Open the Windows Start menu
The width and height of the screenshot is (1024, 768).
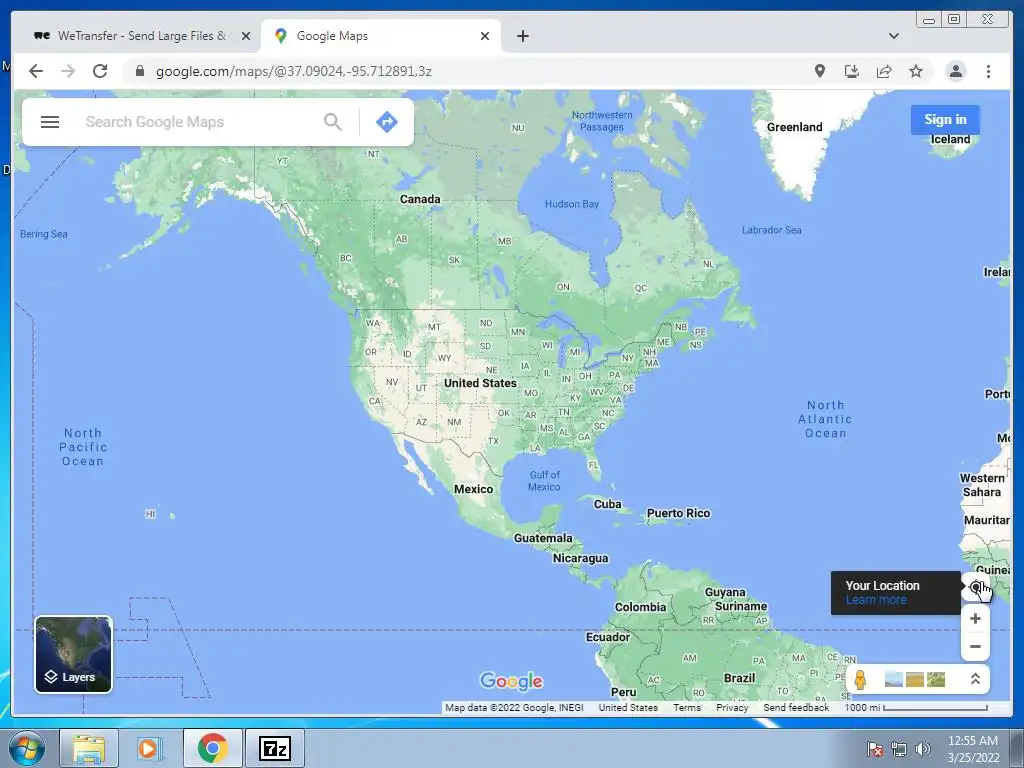coord(26,748)
